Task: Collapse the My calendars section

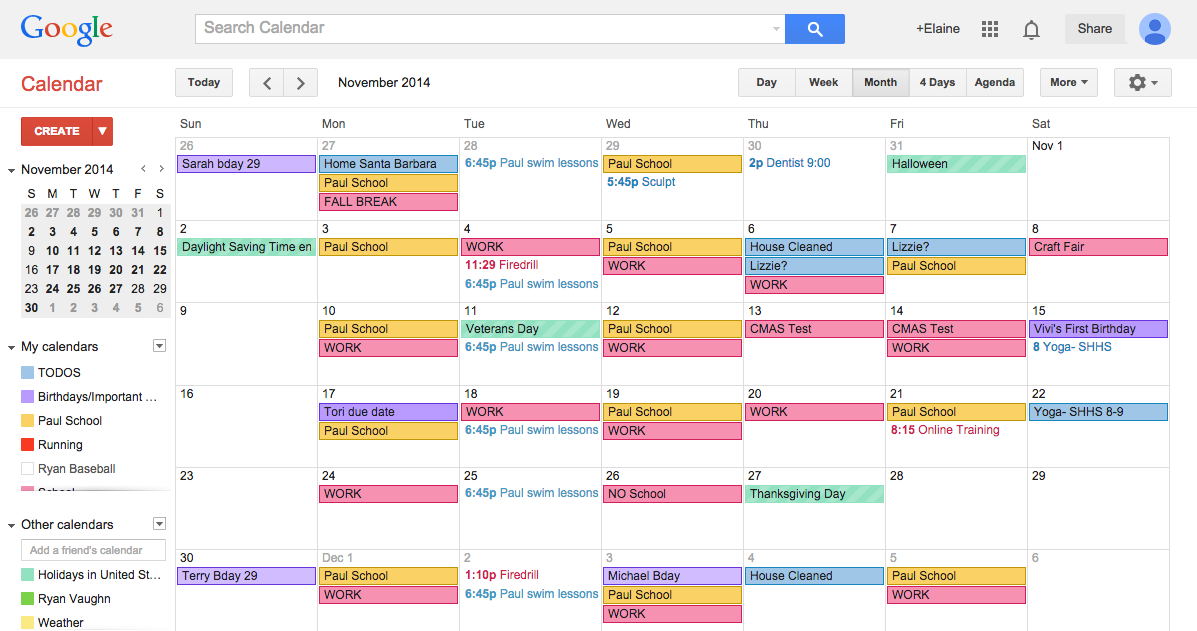Action: pyautogui.click(x=11, y=347)
